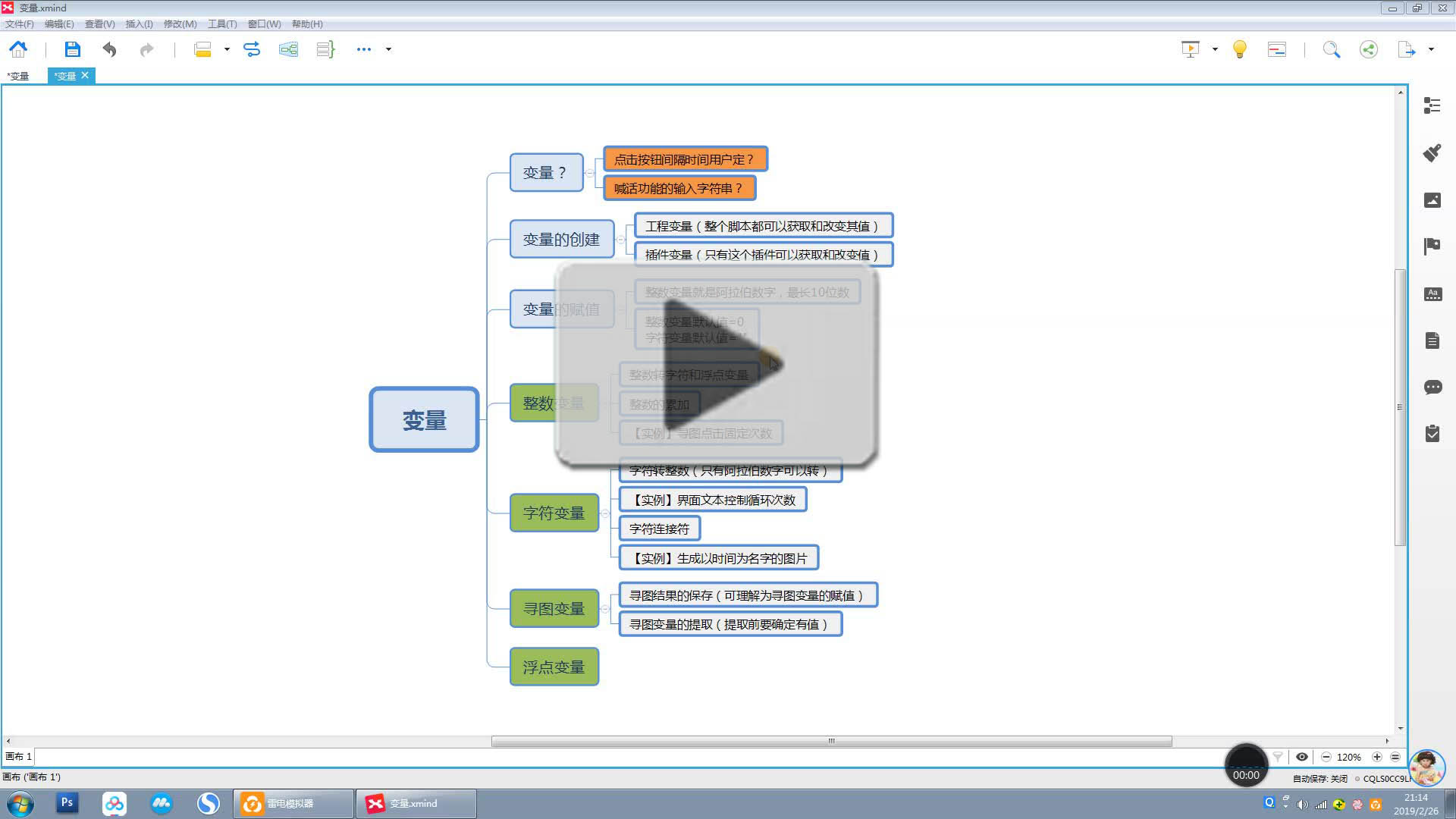
Task: Open 帮助(H) menu
Action: tap(307, 24)
